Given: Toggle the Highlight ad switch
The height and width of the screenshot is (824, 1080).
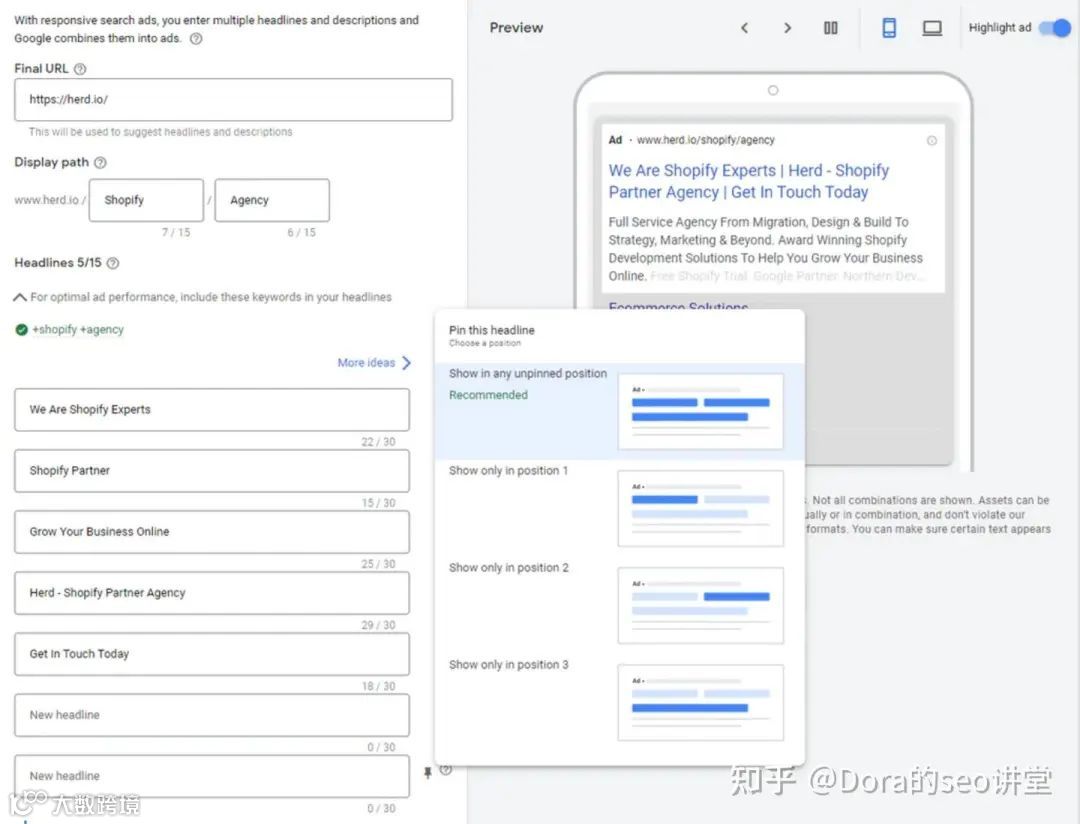Looking at the screenshot, I should tap(1055, 28).
